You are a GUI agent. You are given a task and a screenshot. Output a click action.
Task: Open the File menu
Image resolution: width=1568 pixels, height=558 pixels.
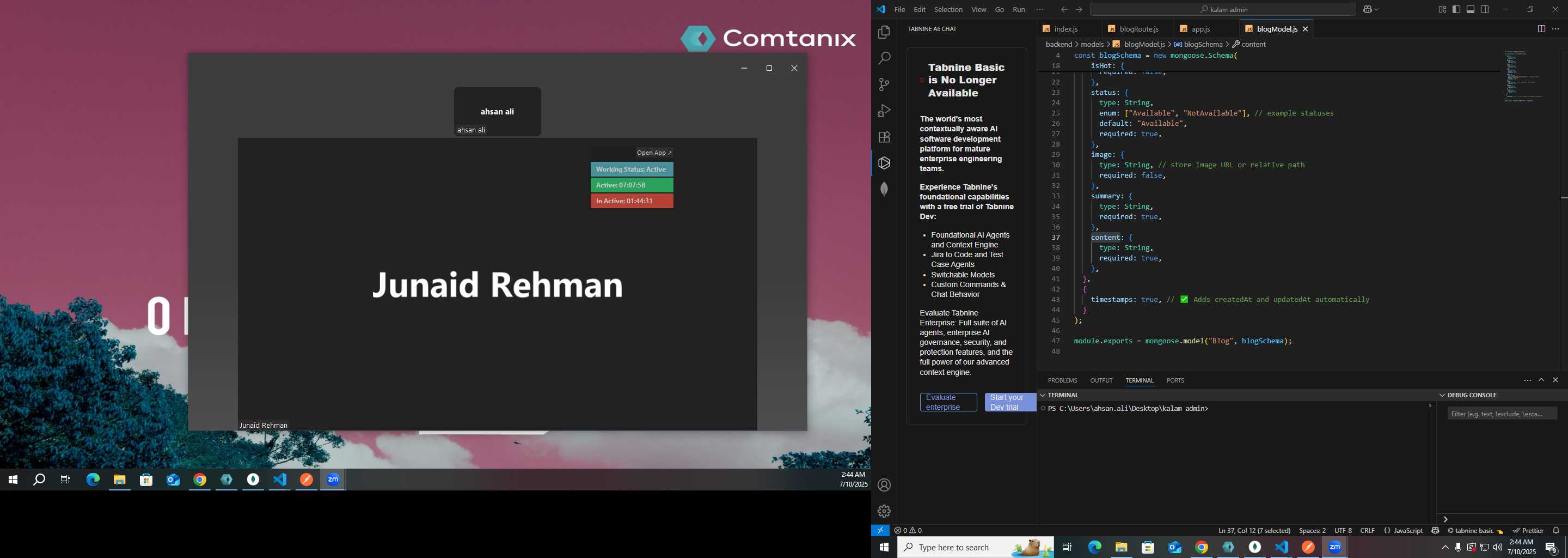click(899, 10)
